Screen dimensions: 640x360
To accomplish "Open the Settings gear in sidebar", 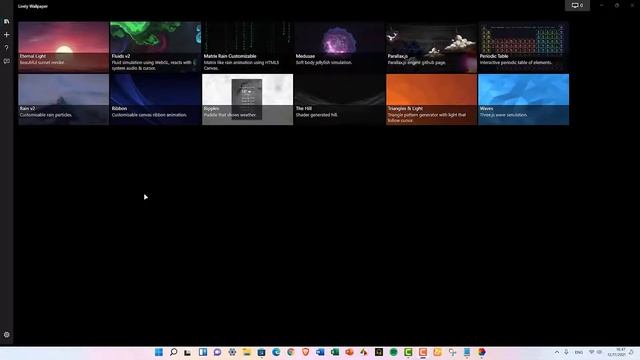I will coord(7,334).
